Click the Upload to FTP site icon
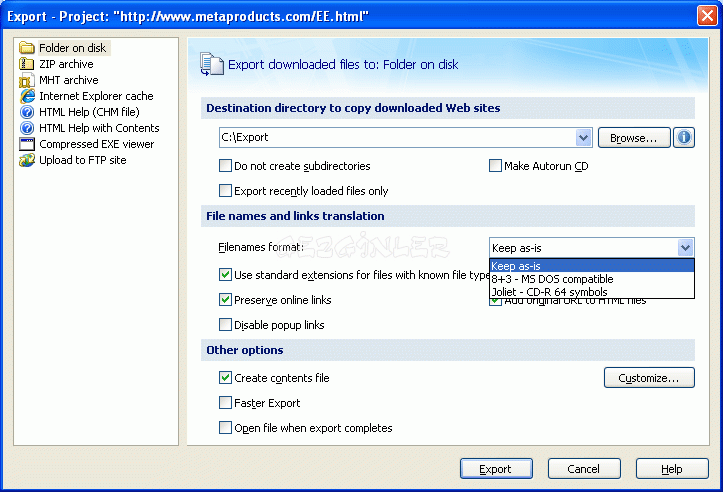Viewport: 723px width, 492px height. click(27, 160)
